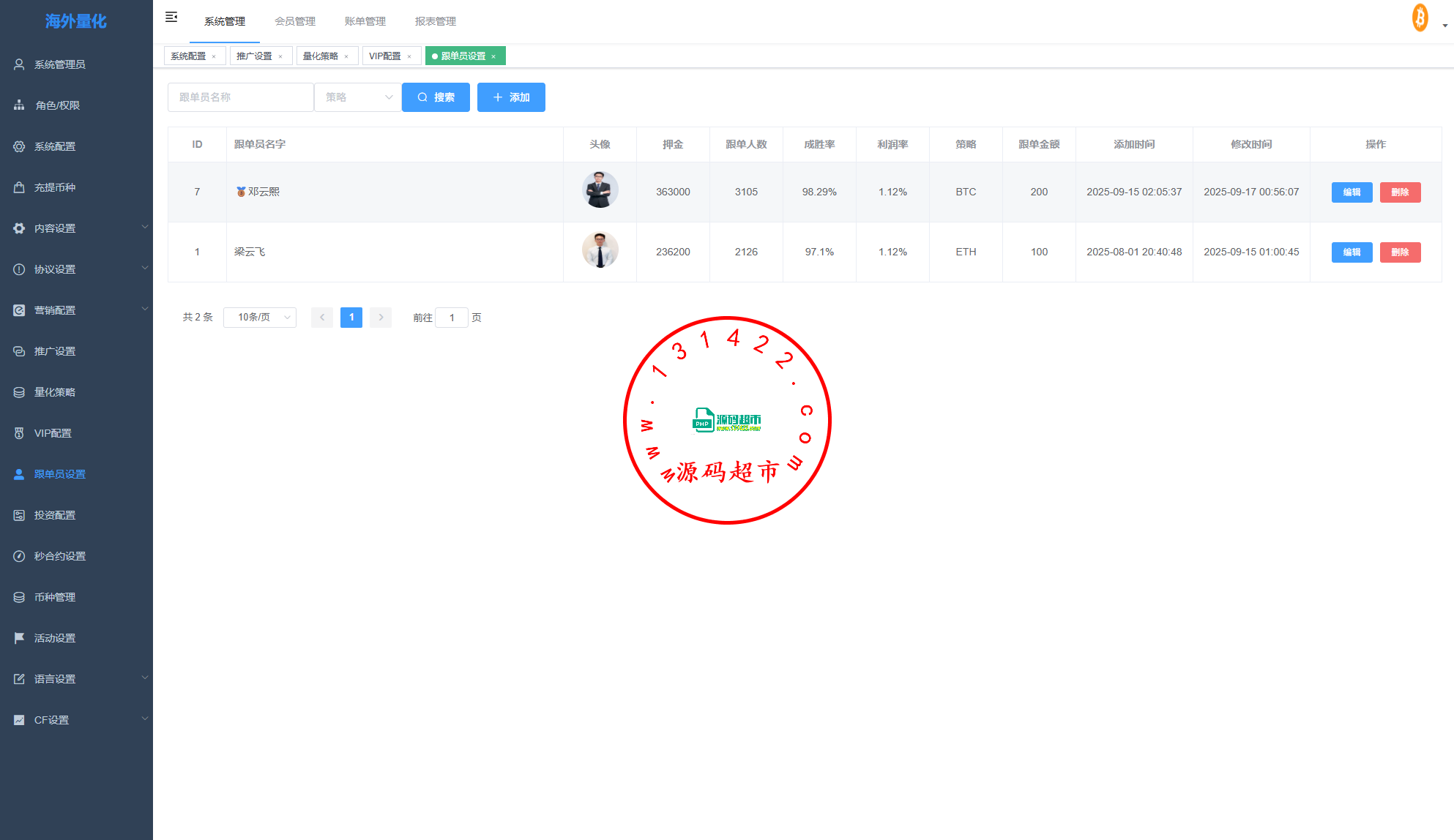1454x840 pixels.
Task: Open 系统管理员 sidebar item icon
Action: 19,64
